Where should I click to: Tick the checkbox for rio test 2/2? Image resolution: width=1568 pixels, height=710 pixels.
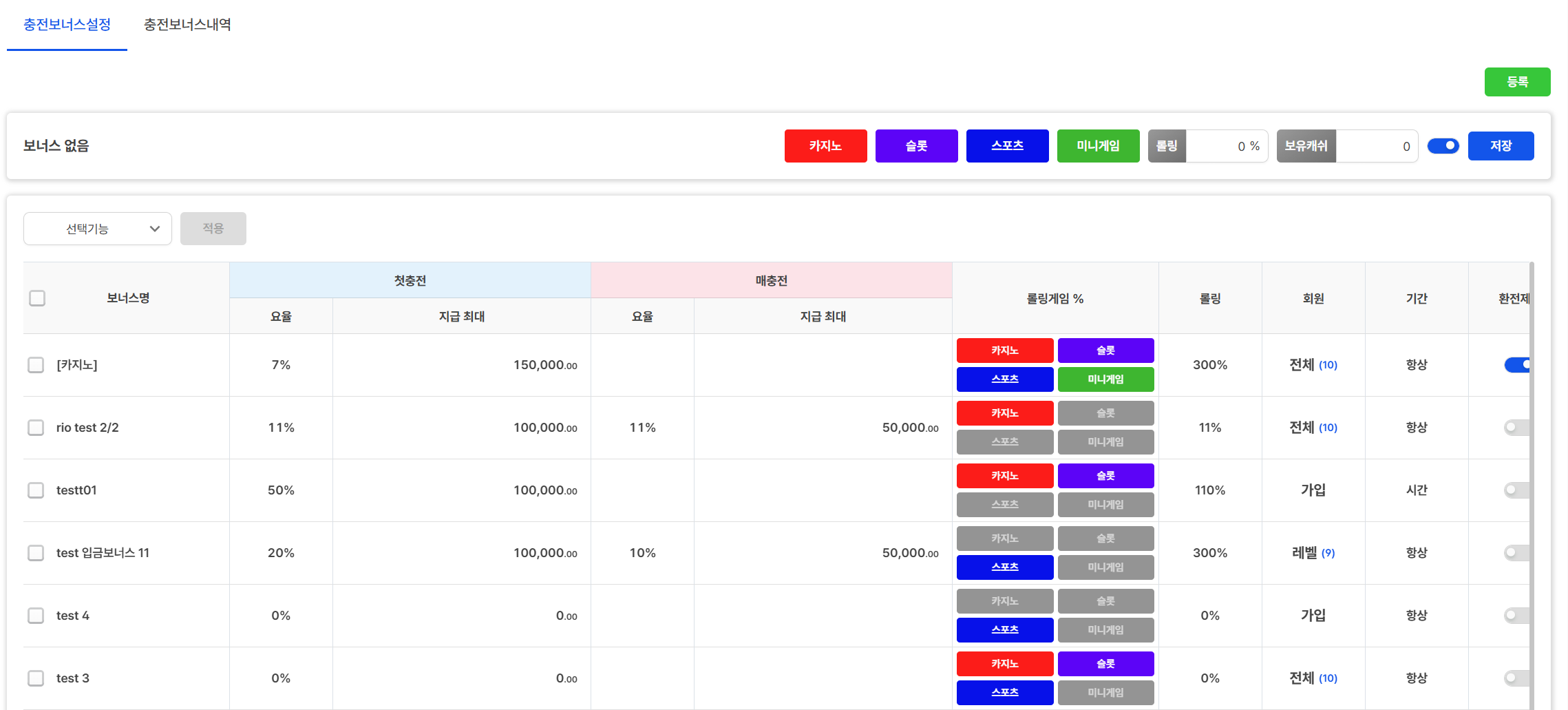coord(36,428)
